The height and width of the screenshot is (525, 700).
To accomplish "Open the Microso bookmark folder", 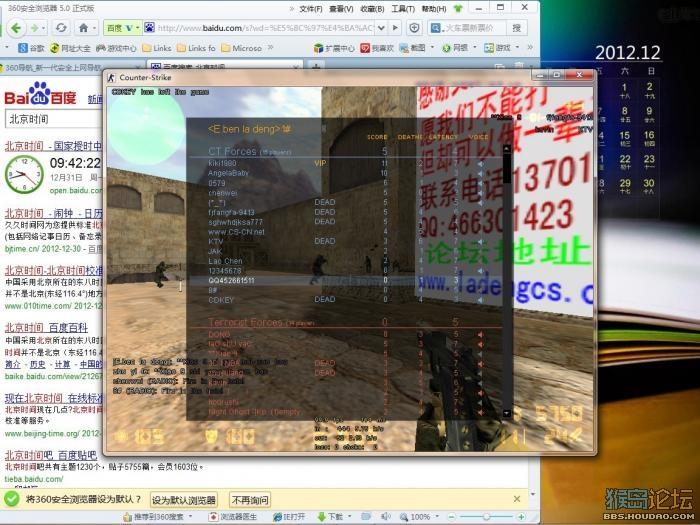I will click(241, 48).
